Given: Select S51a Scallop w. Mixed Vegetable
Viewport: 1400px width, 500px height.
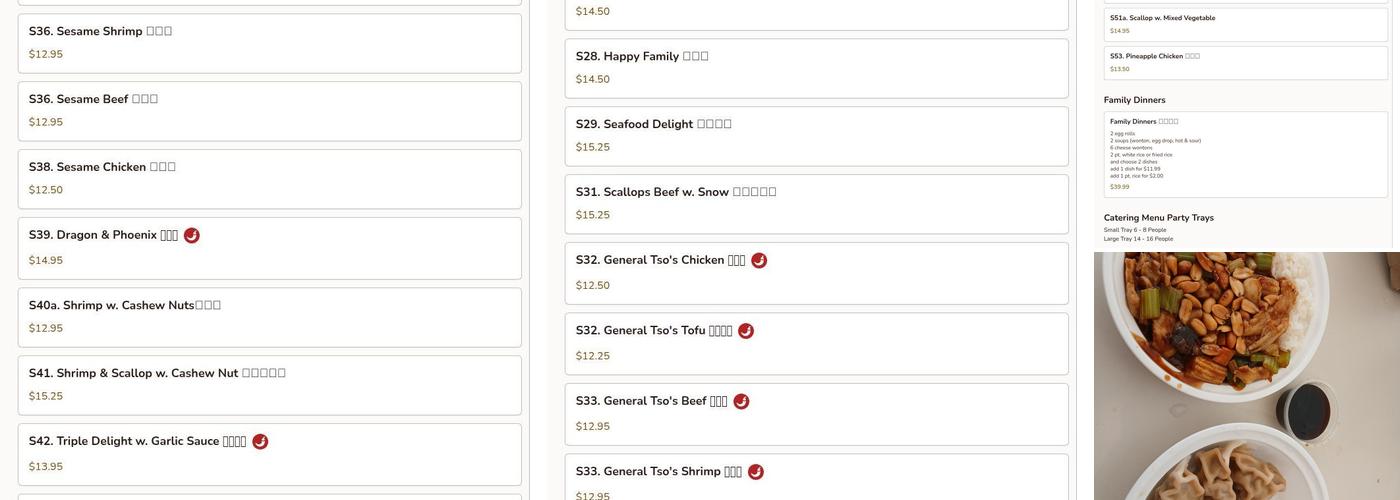Looking at the screenshot, I should (x=1246, y=24).
